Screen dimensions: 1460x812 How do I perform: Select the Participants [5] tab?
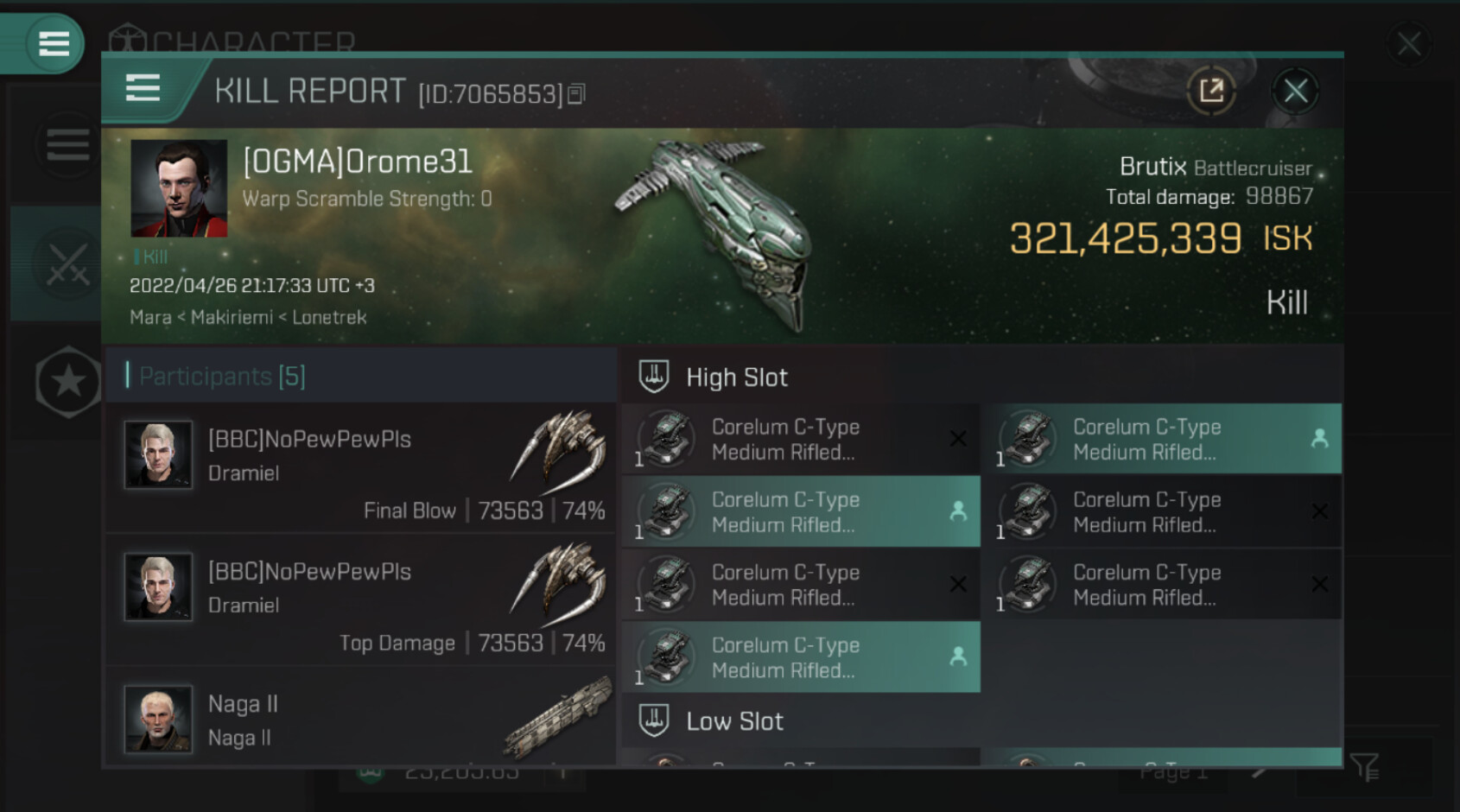click(x=222, y=377)
